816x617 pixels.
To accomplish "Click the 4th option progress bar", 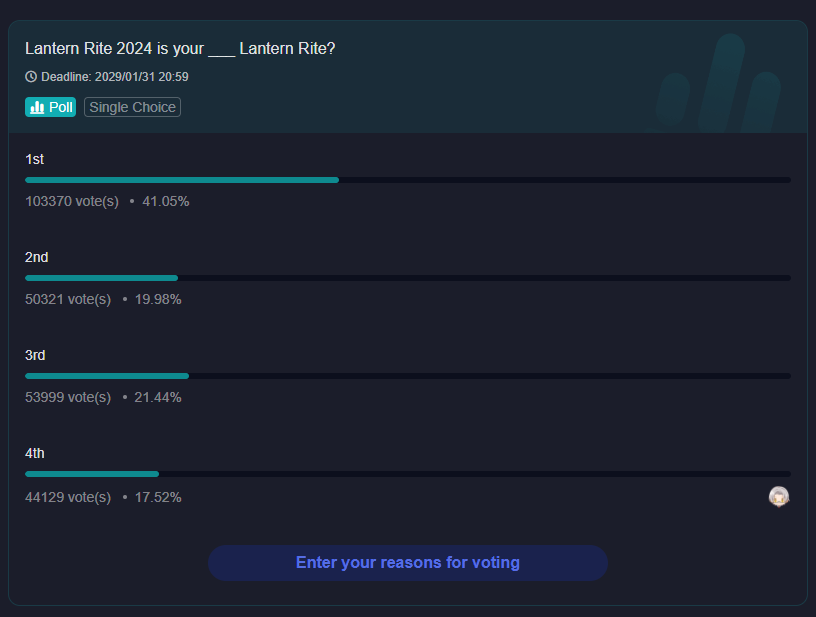I will [407, 474].
